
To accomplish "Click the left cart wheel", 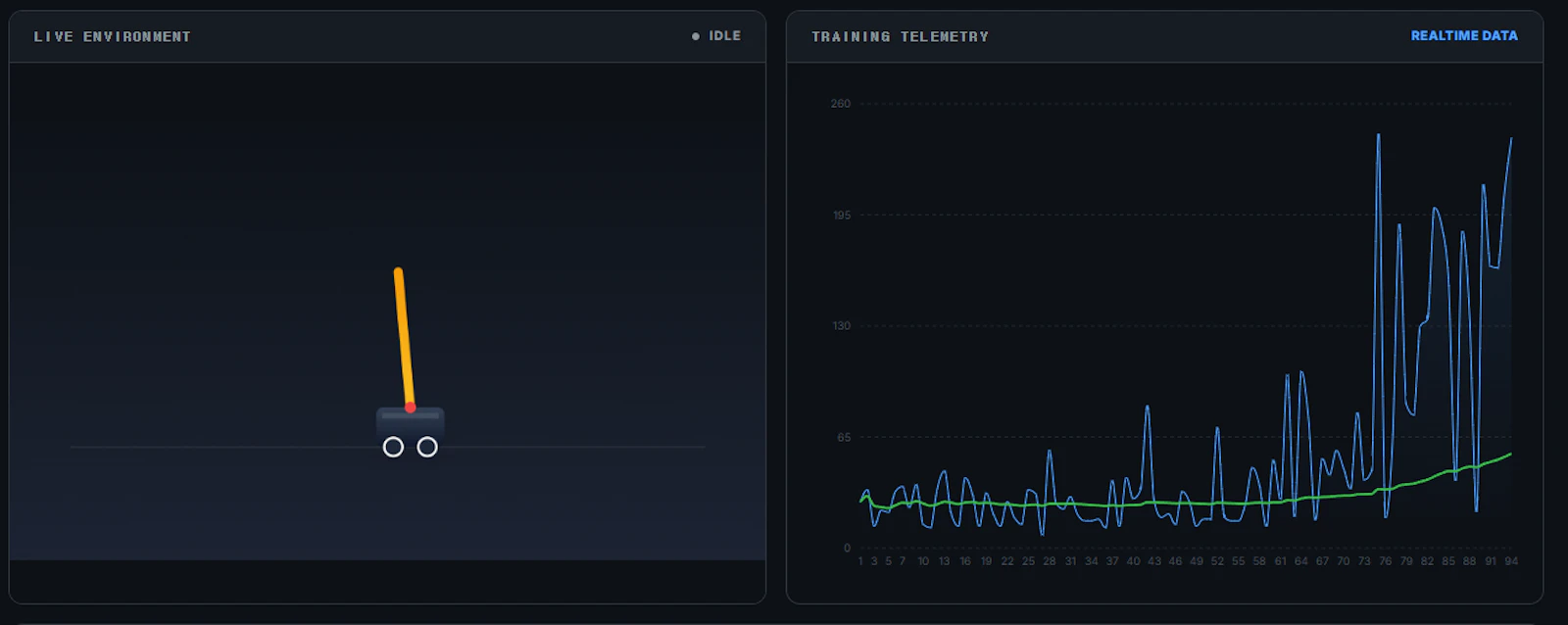I will click(393, 447).
